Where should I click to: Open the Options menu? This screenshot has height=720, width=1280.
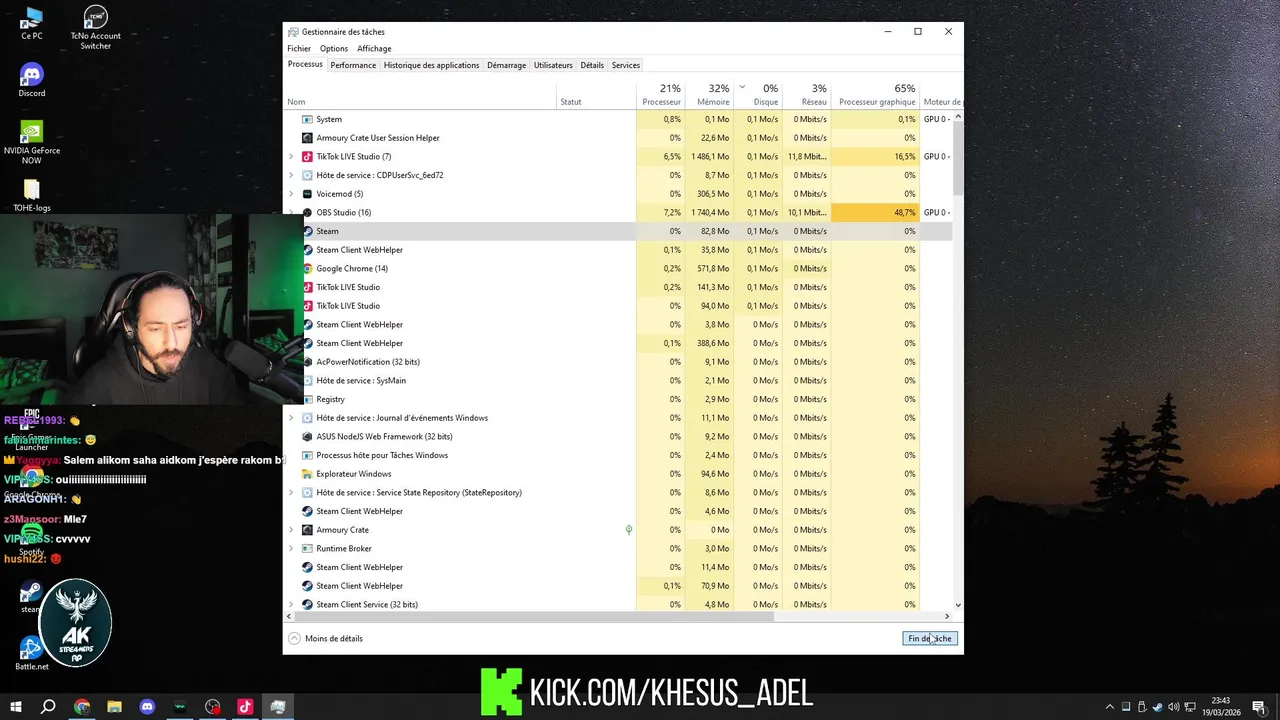(334, 48)
